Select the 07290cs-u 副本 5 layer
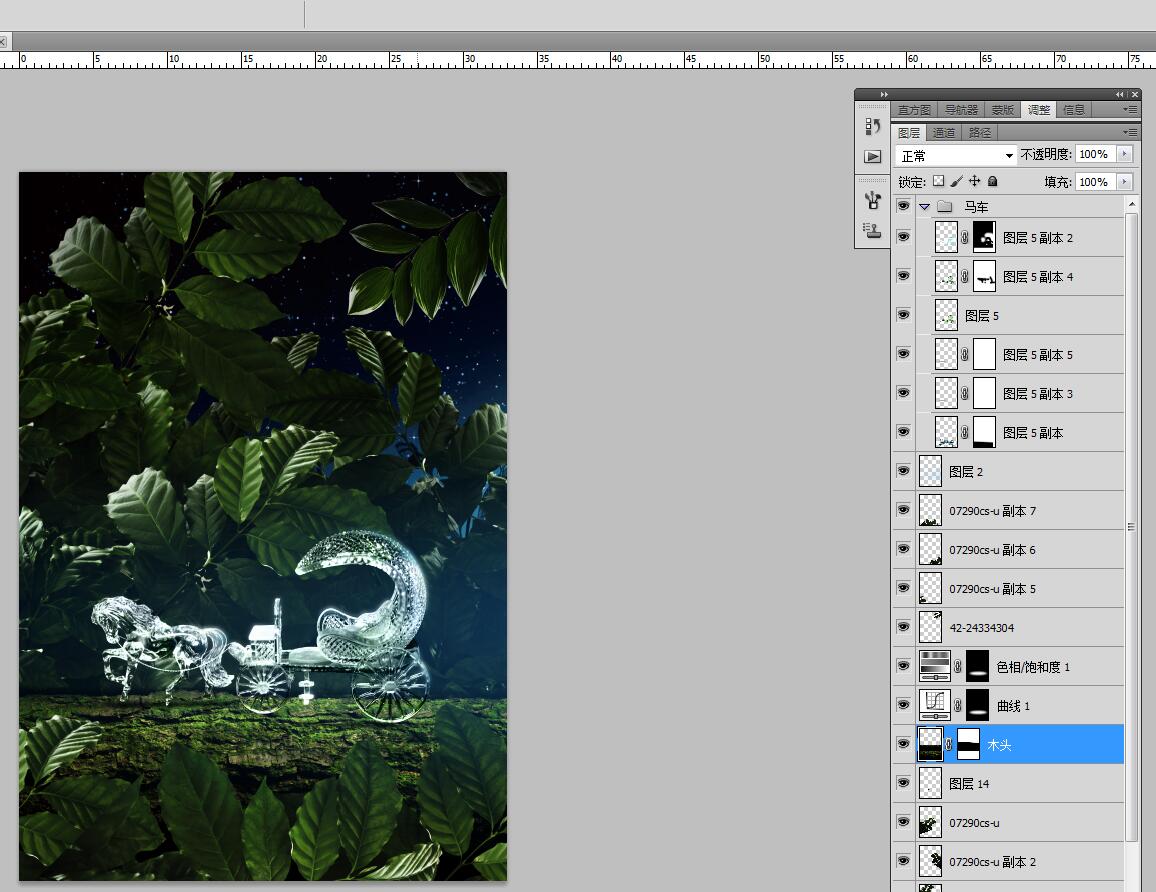Screen dimensions: 1156x892 pyautogui.click(x=1007, y=588)
